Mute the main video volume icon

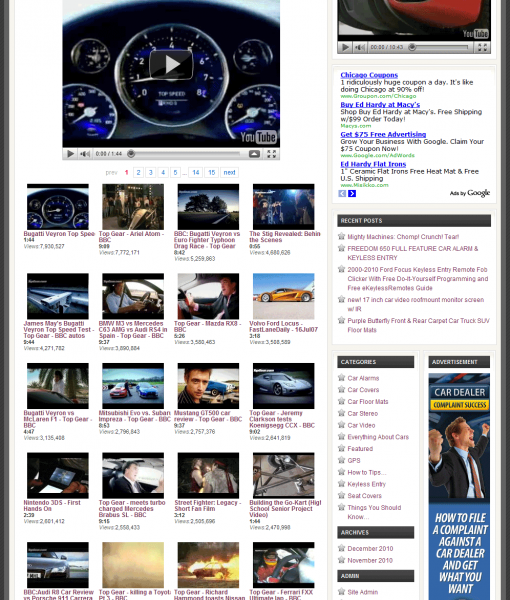(85, 154)
